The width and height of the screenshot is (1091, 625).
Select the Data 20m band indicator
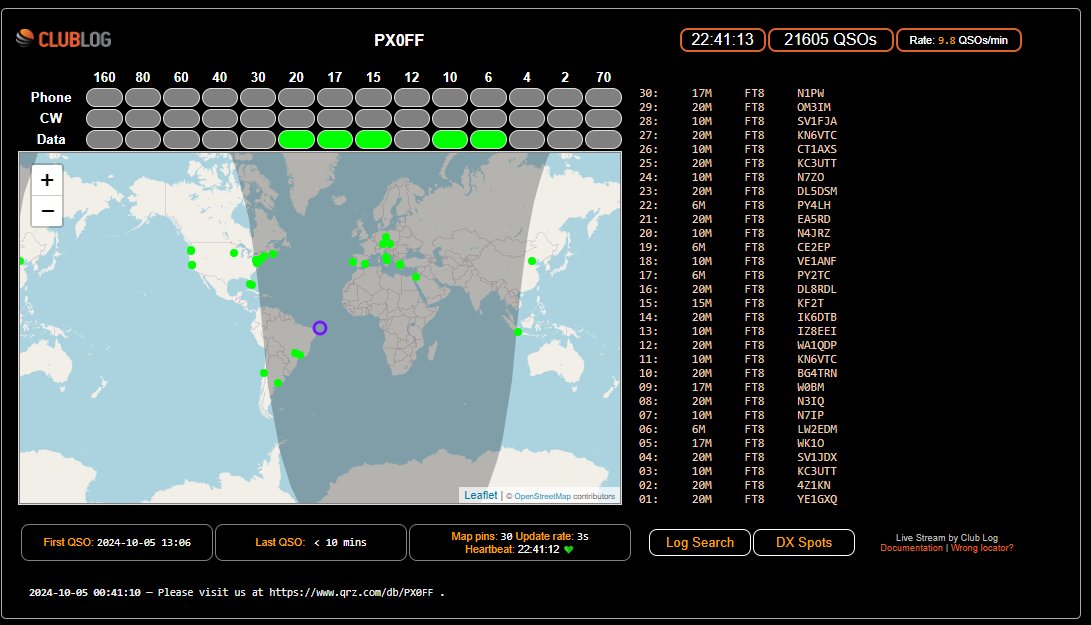coord(296,139)
